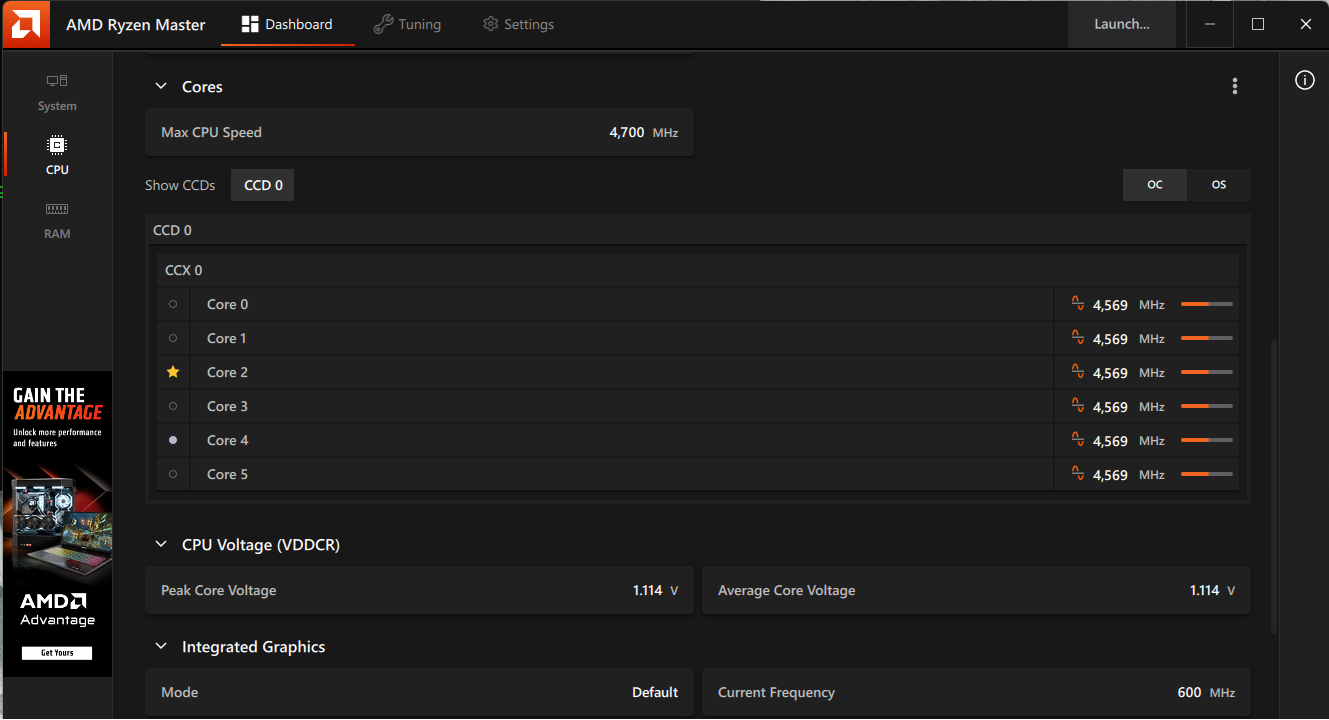This screenshot has height=720, width=1329.
Task: Open the Dashboard tab
Action: (288, 24)
